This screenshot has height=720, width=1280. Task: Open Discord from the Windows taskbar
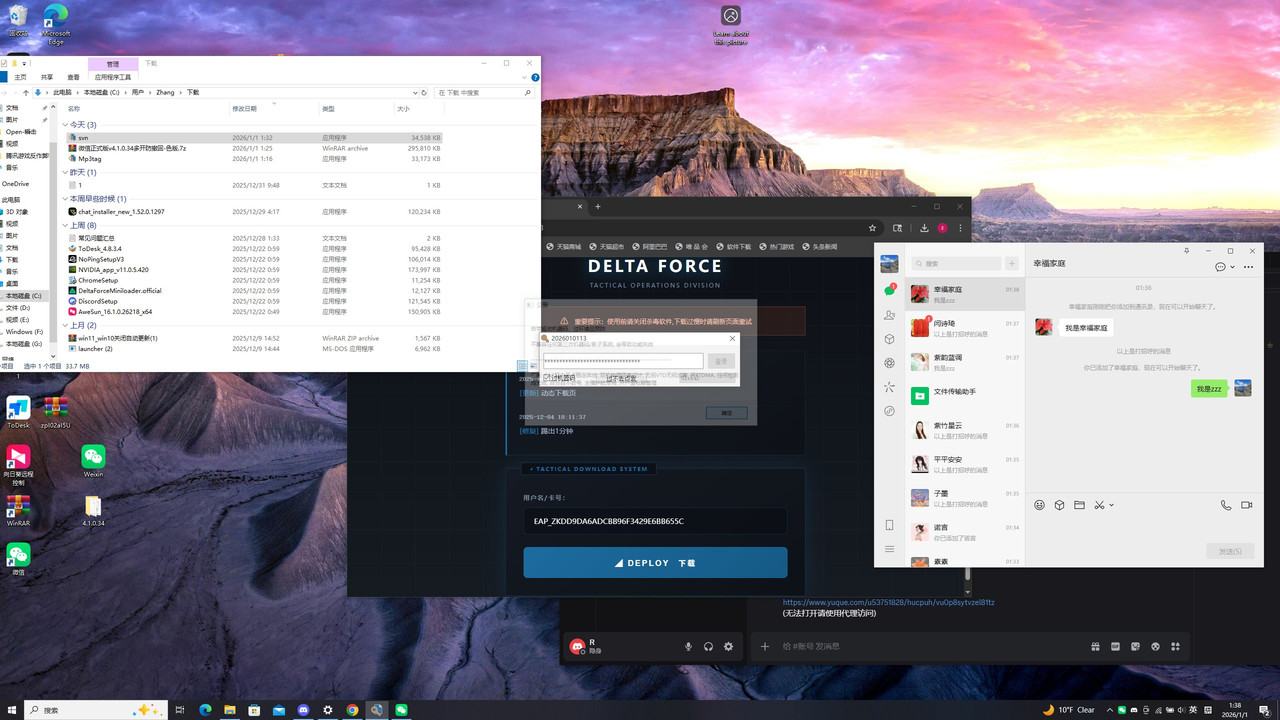(x=304, y=710)
